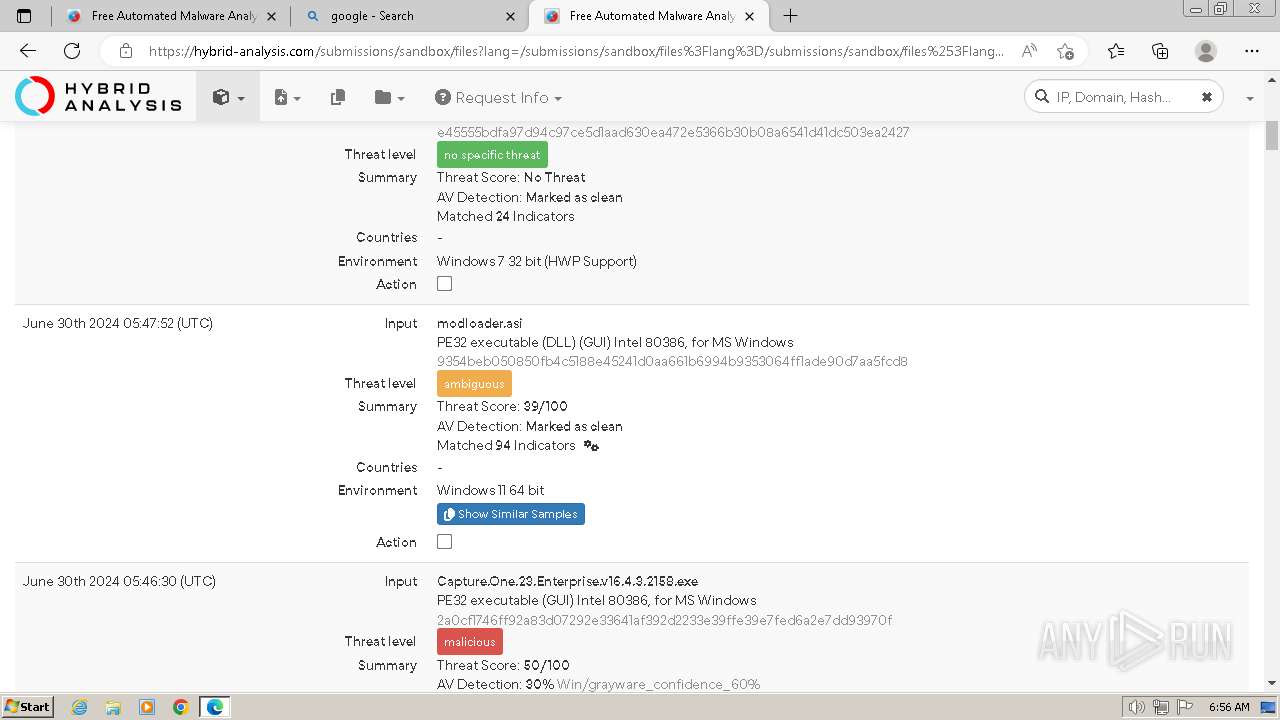
Task: Open Capture.One.23.Enterprise.v16.4.3.2158.exe link
Action: click(x=568, y=581)
